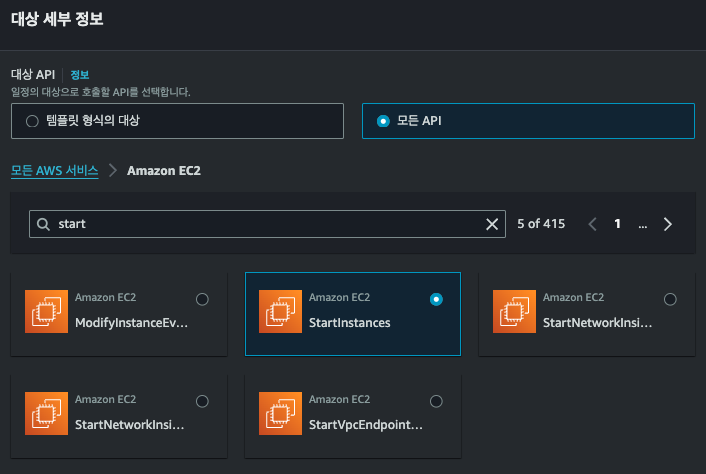Click the EC2 icon on the ModifyInstanceEv... card
Viewport: 706px width, 474px height.
pyautogui.click(x=46, y=311)
